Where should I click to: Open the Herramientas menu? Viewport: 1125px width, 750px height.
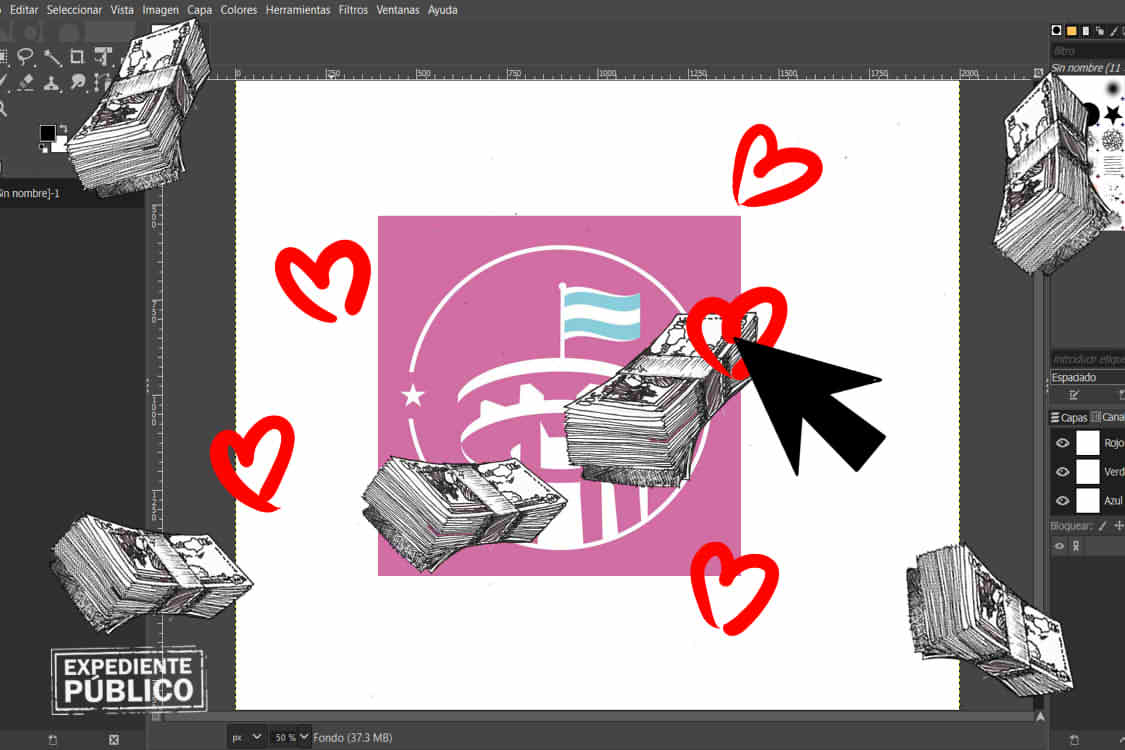coord(298,10)
